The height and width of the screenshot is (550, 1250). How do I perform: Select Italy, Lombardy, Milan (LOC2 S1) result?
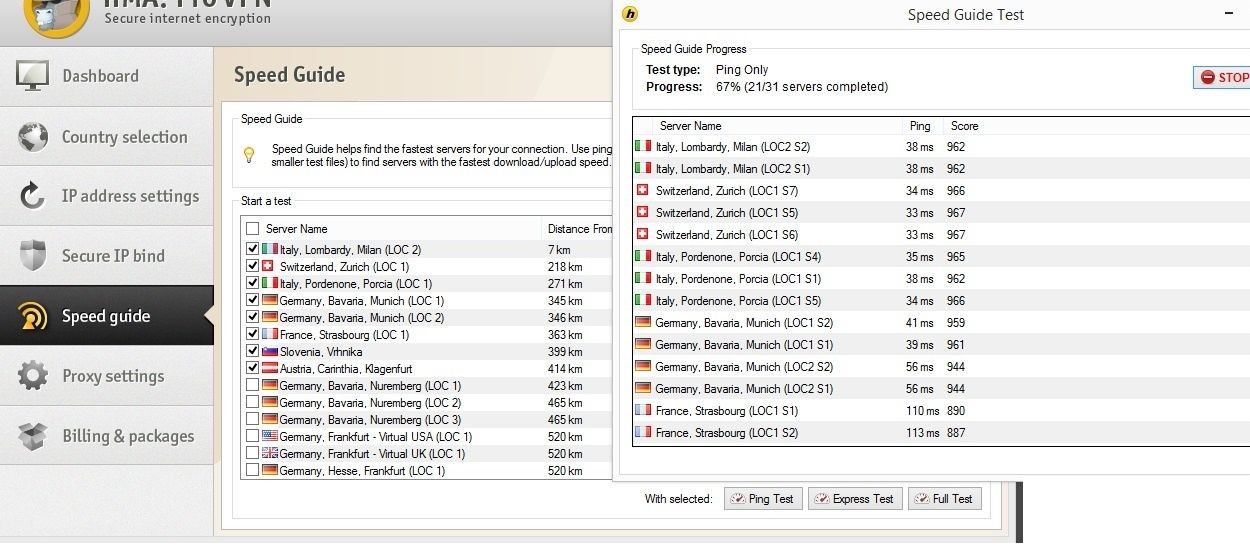point(941,168)
